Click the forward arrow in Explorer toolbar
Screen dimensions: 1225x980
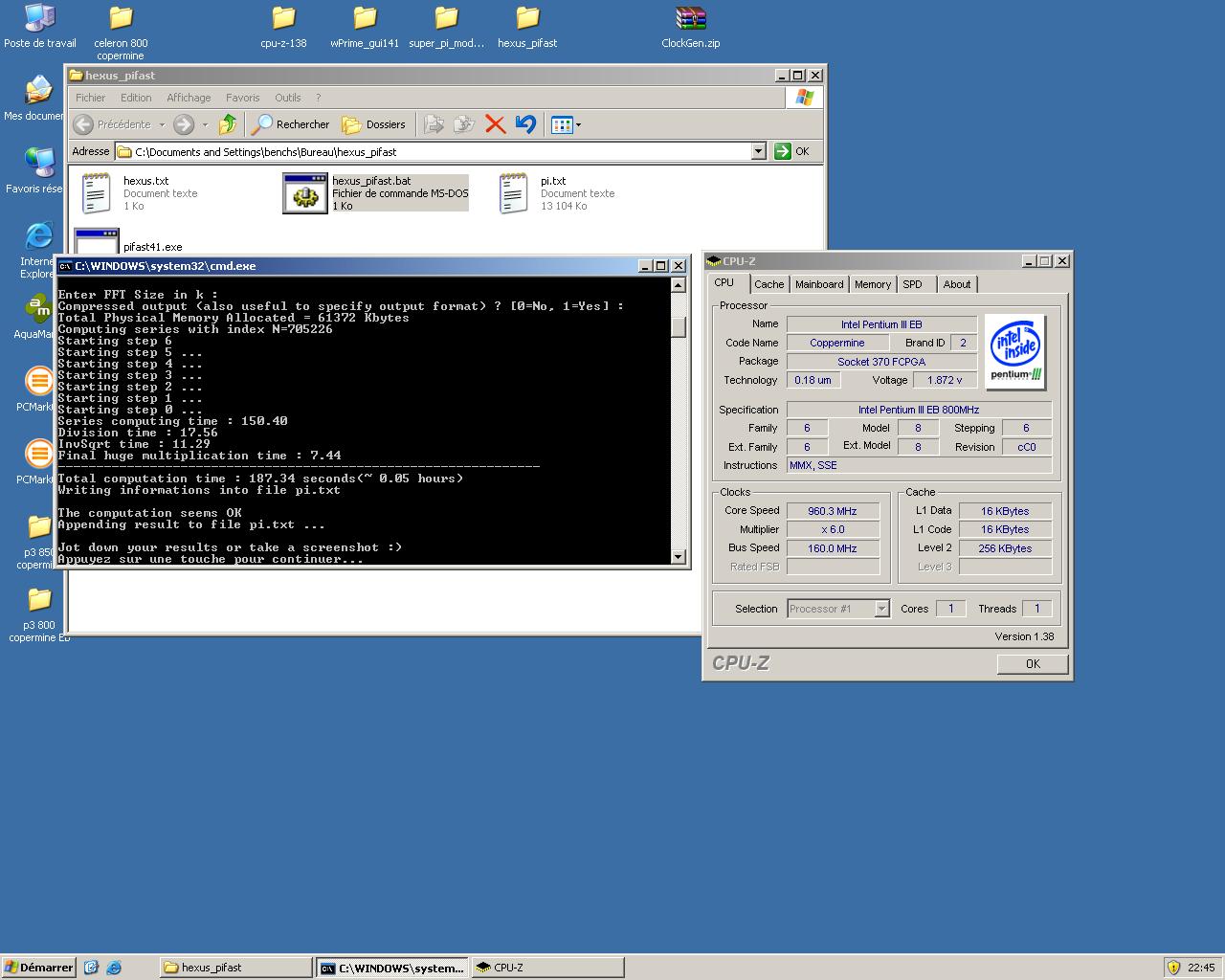point(184,124)
